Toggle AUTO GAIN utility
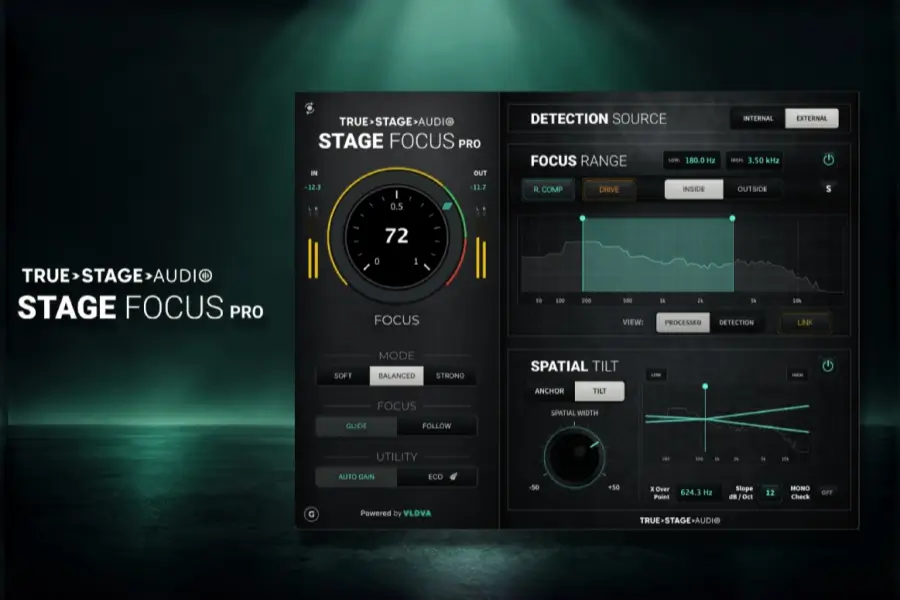The height and width of the screenshot is (600, 900). 356,477
